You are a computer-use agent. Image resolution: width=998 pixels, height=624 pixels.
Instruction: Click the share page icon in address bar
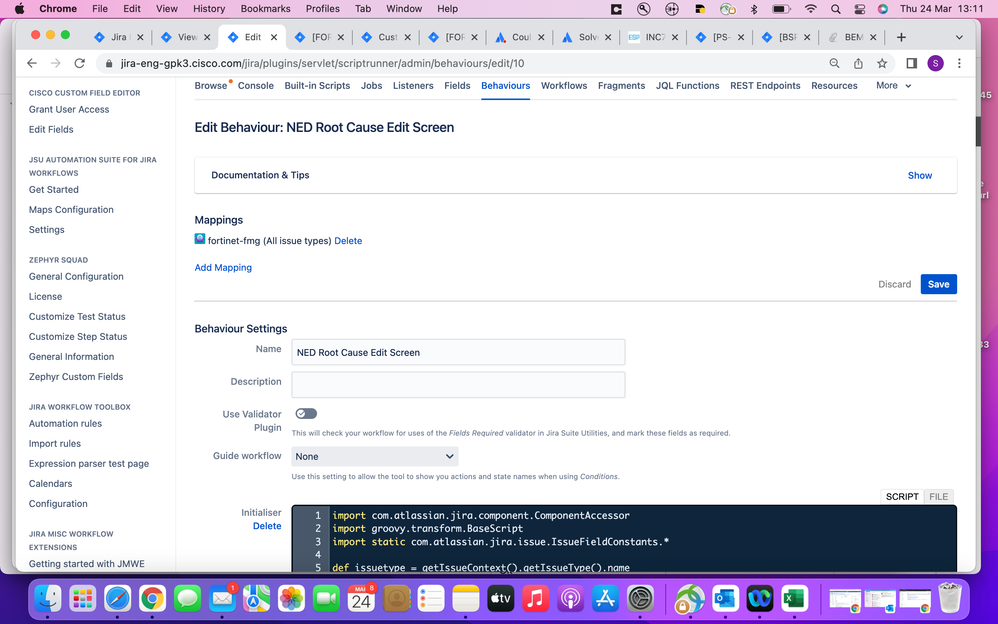858,63
